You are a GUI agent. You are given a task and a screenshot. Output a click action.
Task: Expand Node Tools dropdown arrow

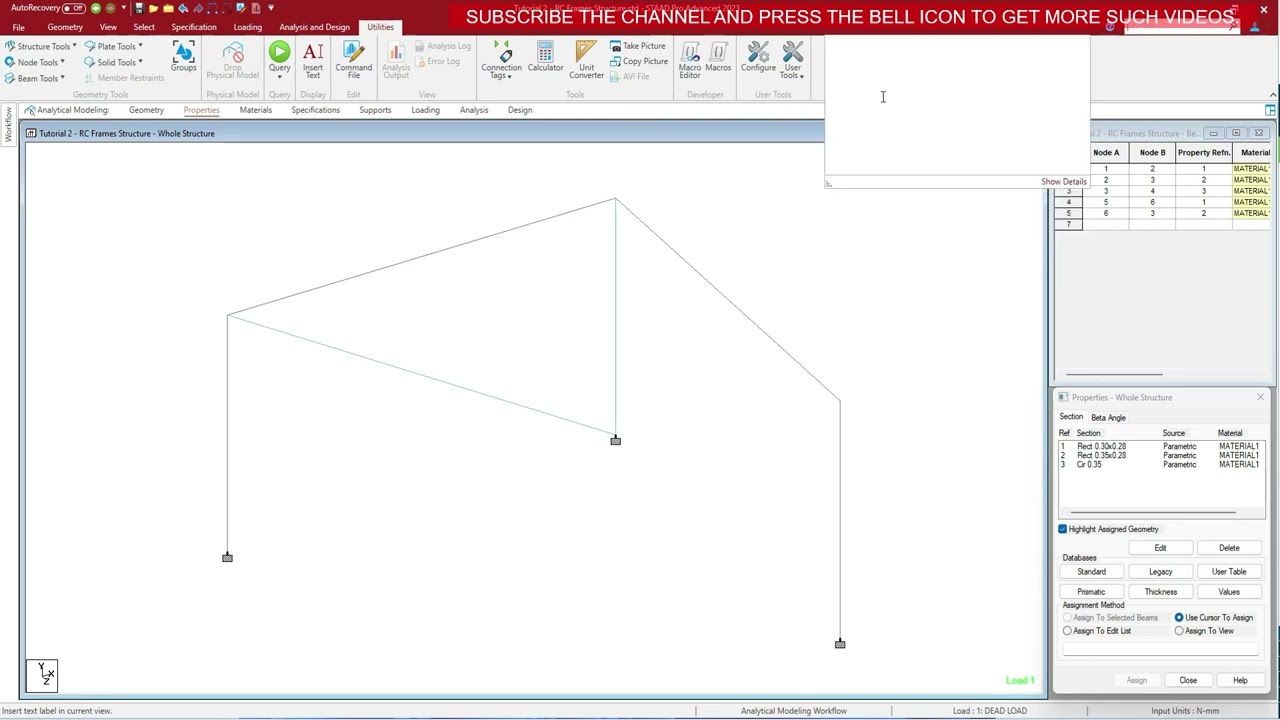pyautogui.click(x=62, y=62)
